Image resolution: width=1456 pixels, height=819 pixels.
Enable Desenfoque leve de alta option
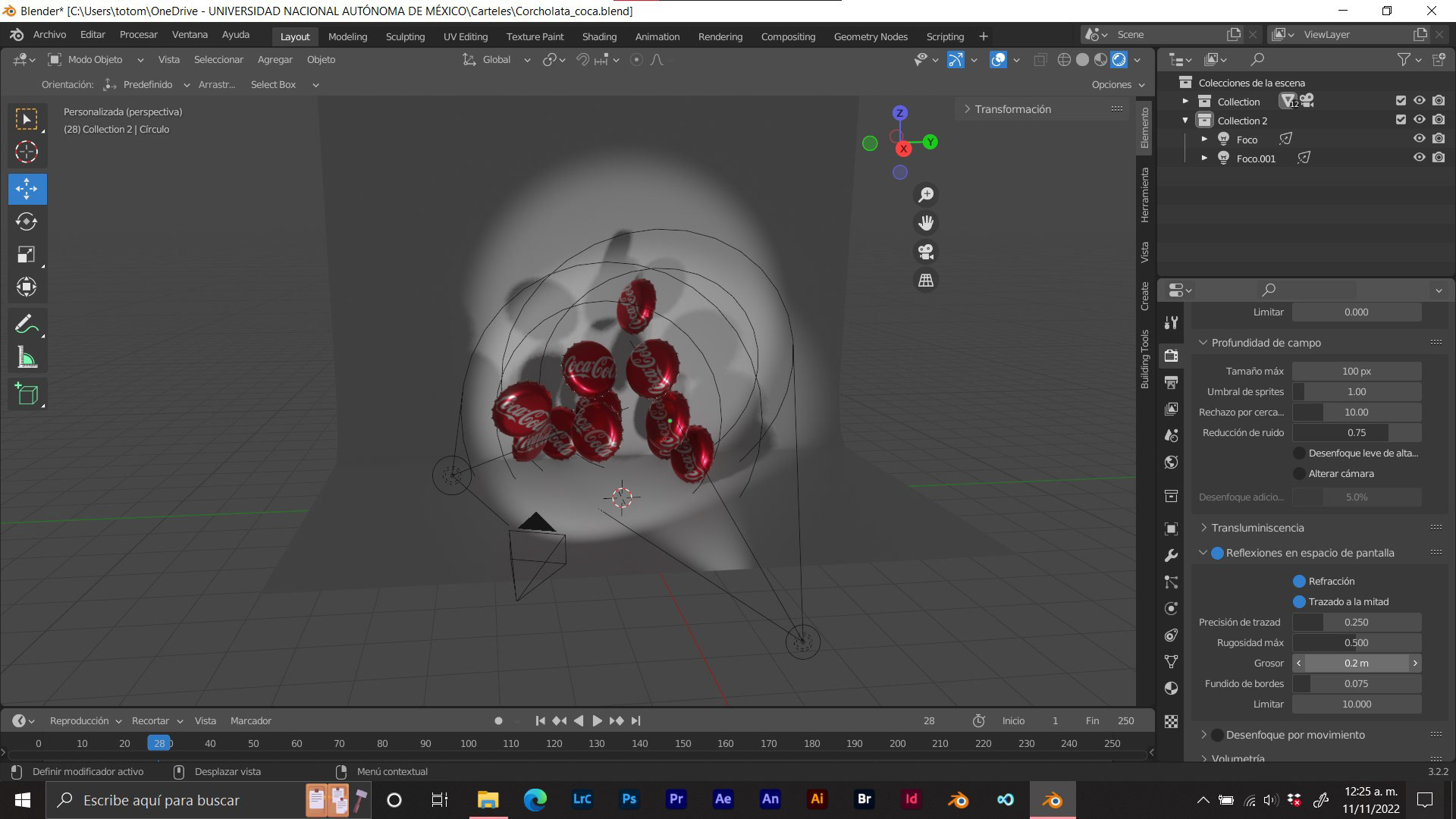1299,453
